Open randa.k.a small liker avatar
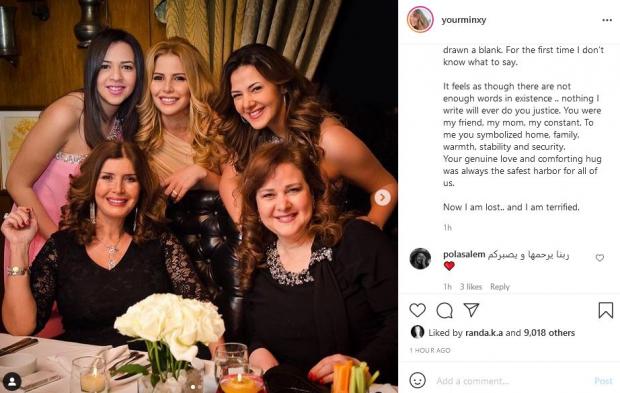This screenshot has height=393, width=620. [x=417, y=332]
